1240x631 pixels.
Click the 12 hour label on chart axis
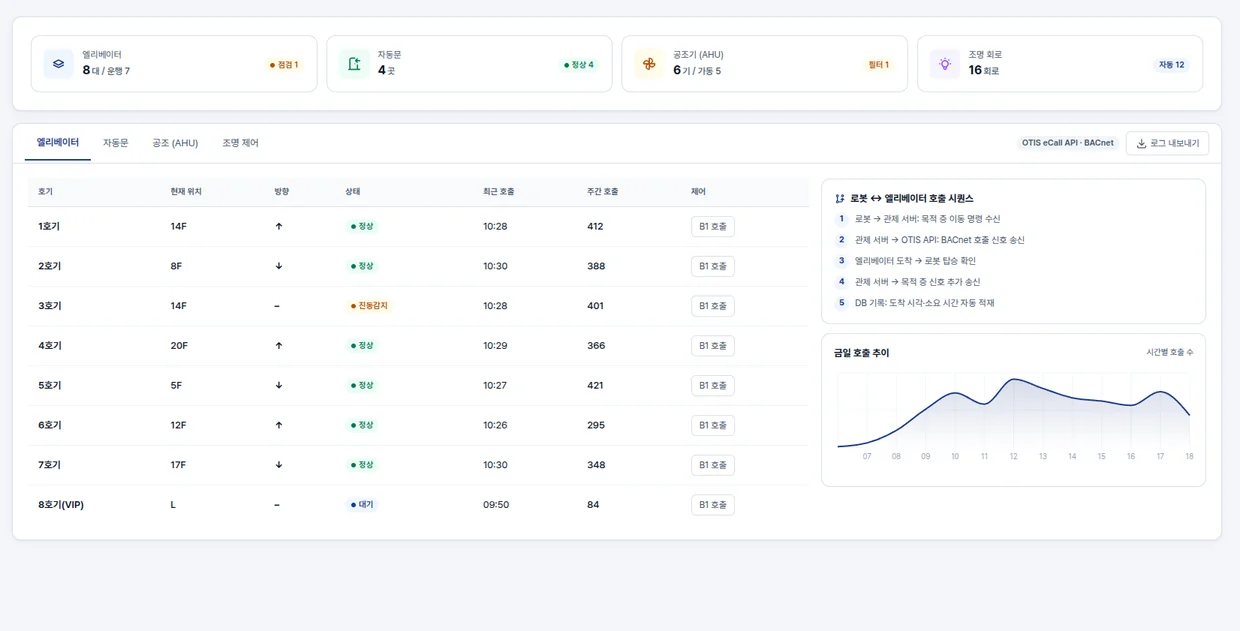[x=1013, y=456]
